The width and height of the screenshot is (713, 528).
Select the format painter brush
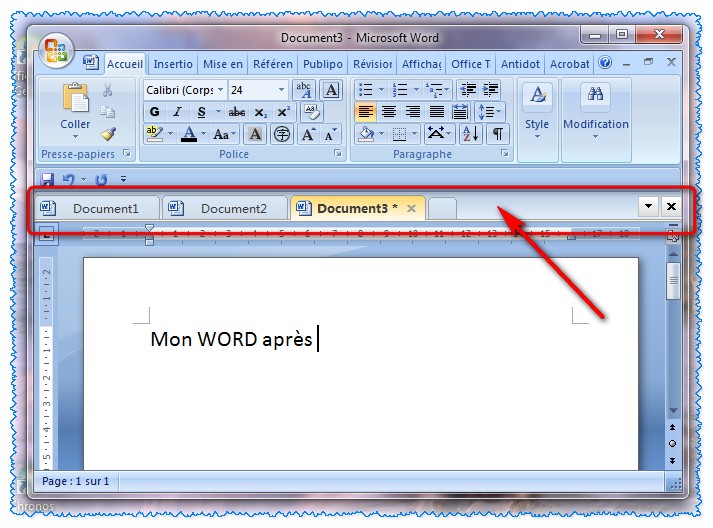(108, 134)
